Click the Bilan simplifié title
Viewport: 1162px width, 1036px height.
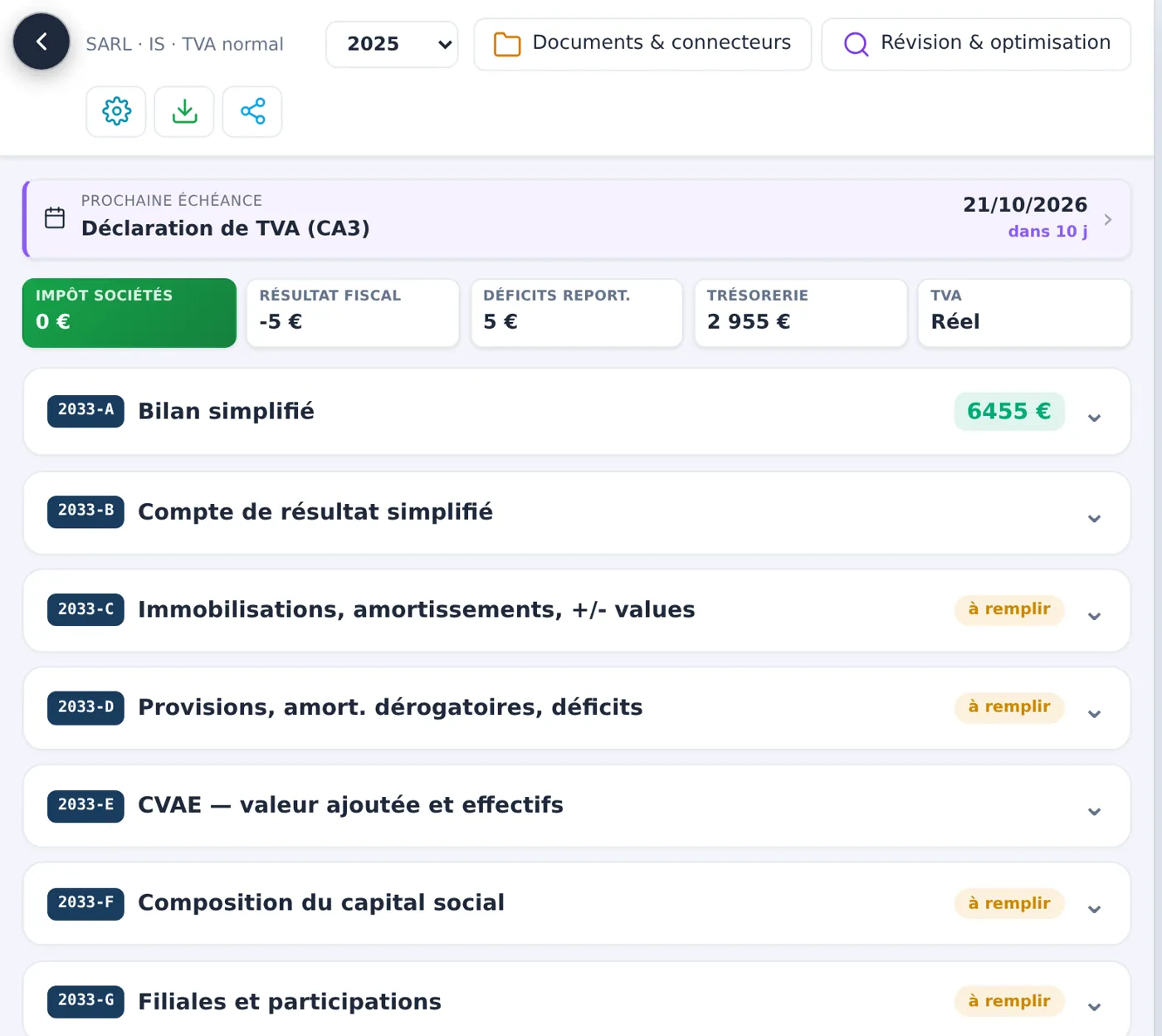pyautogui.click(x=226, y=412)
